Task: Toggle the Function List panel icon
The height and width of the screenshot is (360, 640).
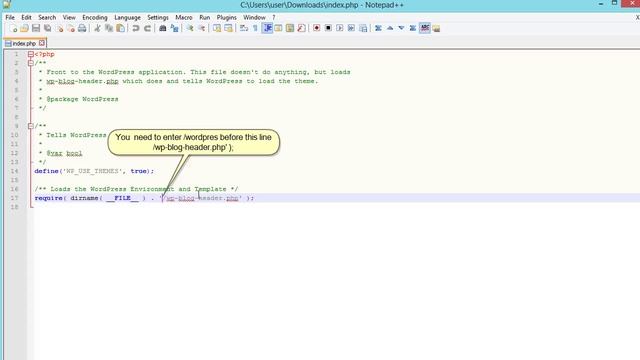Action: 301,28
